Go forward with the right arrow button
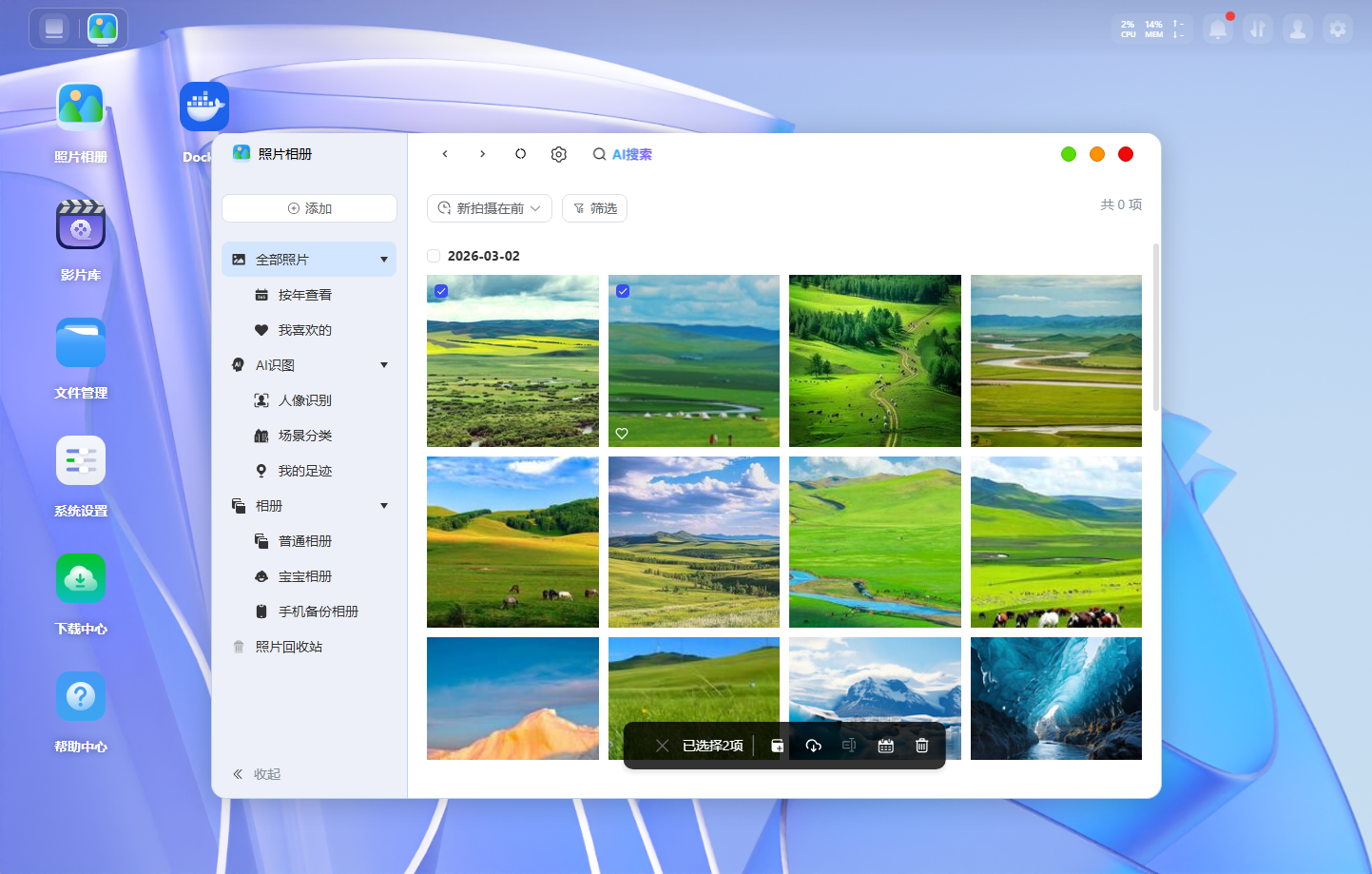 [x=483, y=154]
